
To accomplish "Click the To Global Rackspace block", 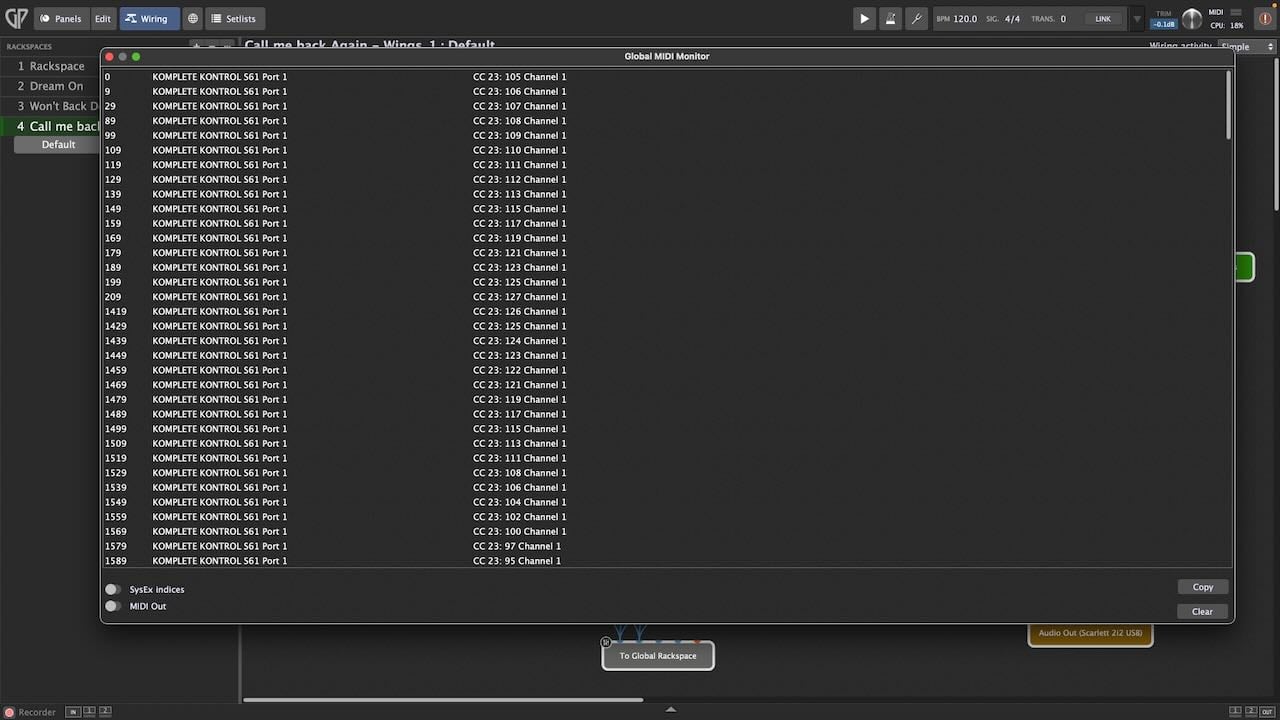I will pyautogui.click(x=657, y=656).
